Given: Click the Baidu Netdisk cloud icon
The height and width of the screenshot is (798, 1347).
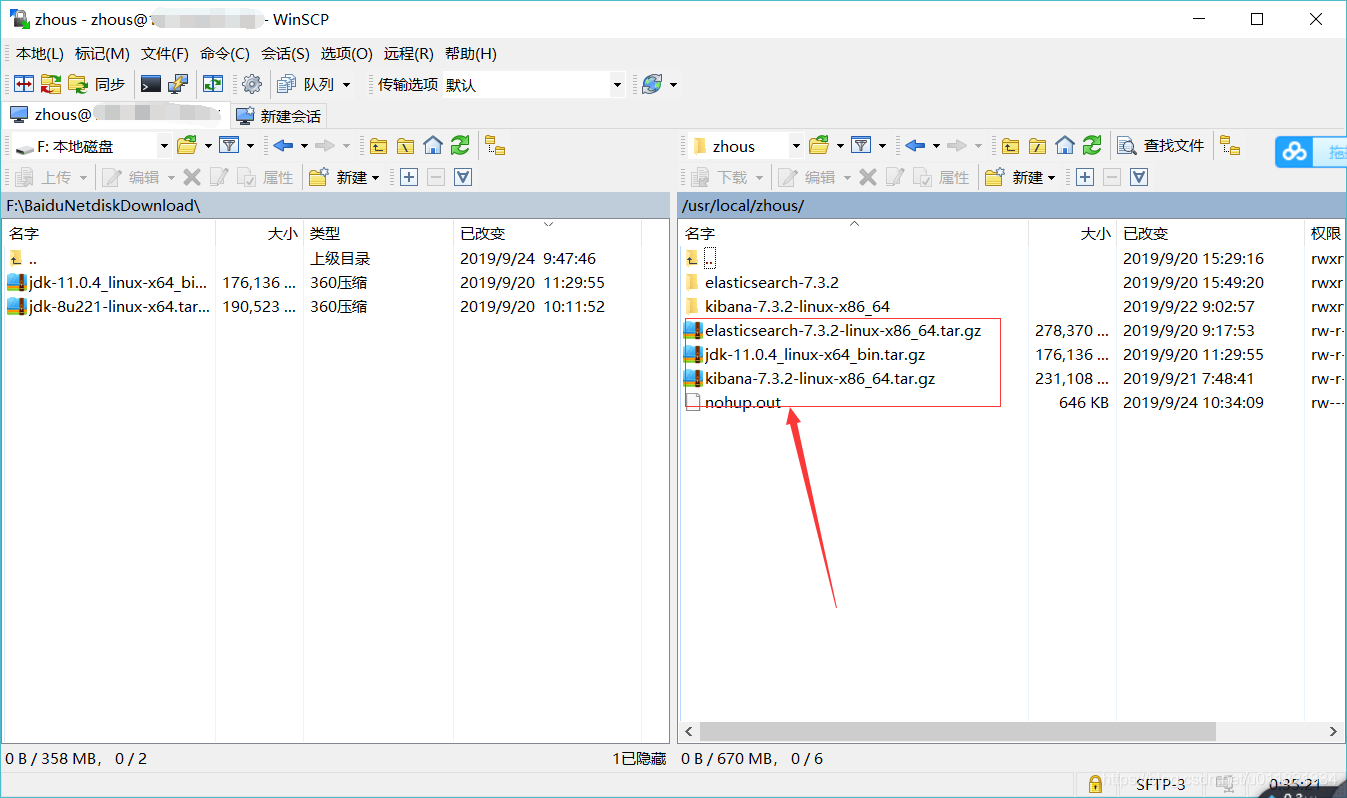Looking at the screenshot, I should [1296, 152].
